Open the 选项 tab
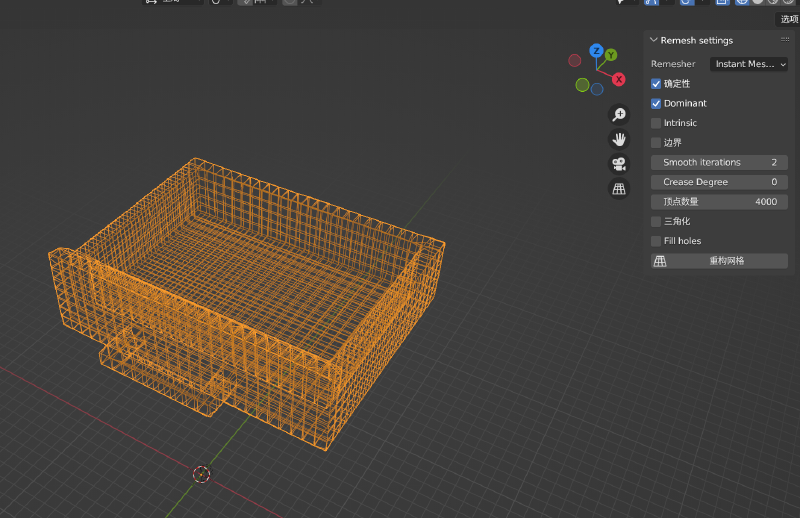800x518 pixels. (x=788, y=19)
